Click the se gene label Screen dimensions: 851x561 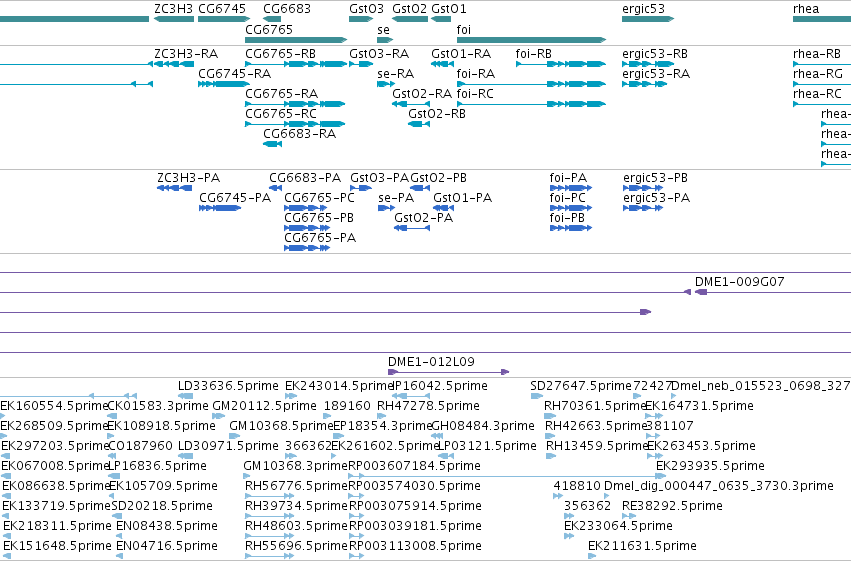383,30
